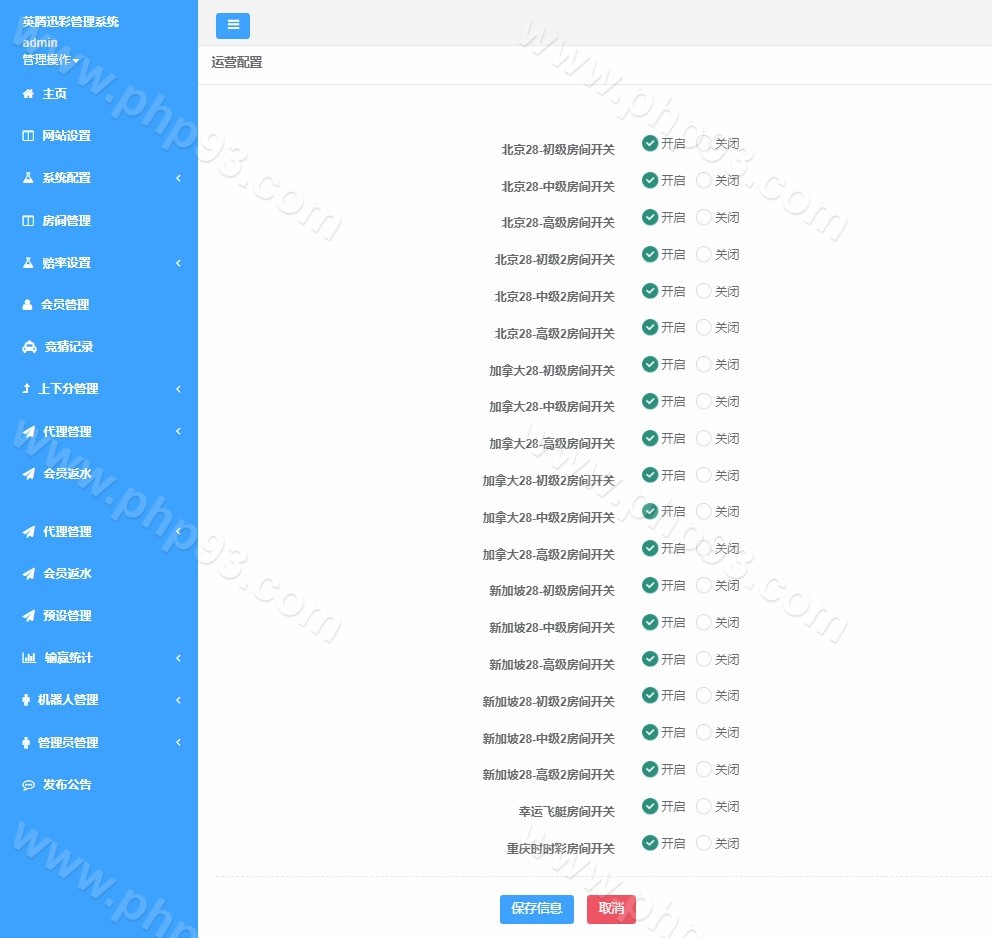Click the 保存信息 button
This screenshot has width=992, height=938.
(x=537, y=909)
